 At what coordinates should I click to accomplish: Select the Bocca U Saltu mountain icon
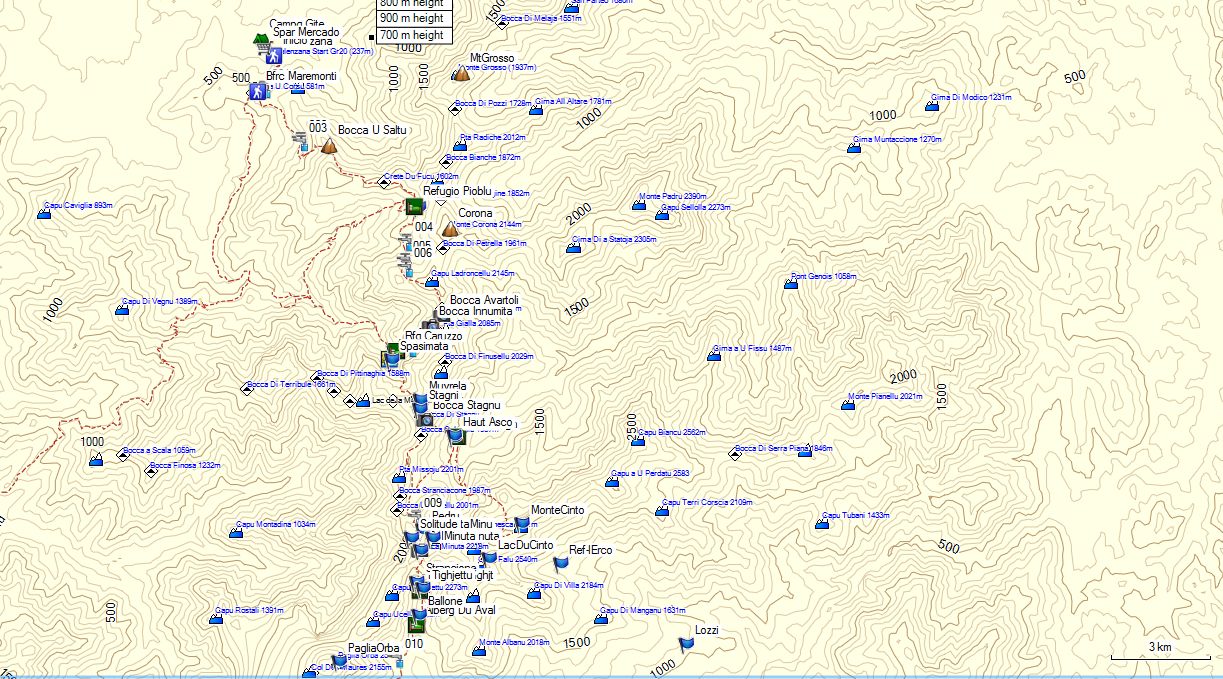coord(328,146)
